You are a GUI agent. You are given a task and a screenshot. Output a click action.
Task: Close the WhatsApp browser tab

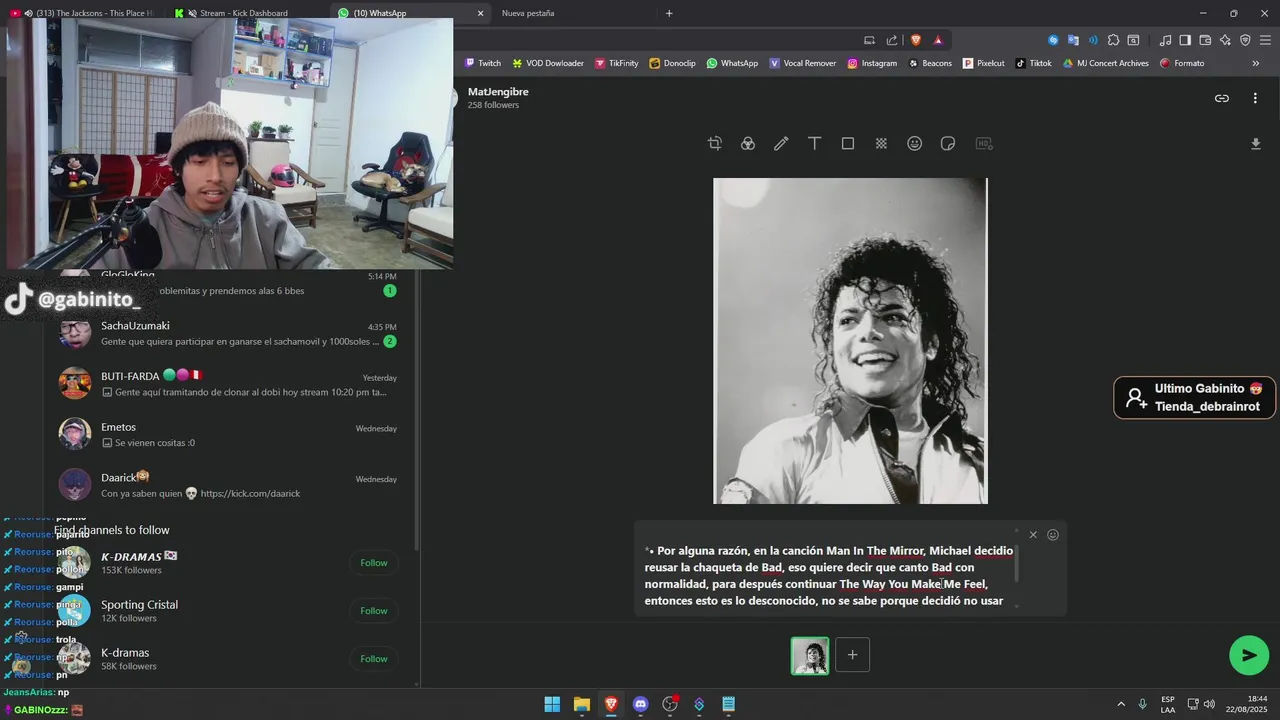pos(480,13)
